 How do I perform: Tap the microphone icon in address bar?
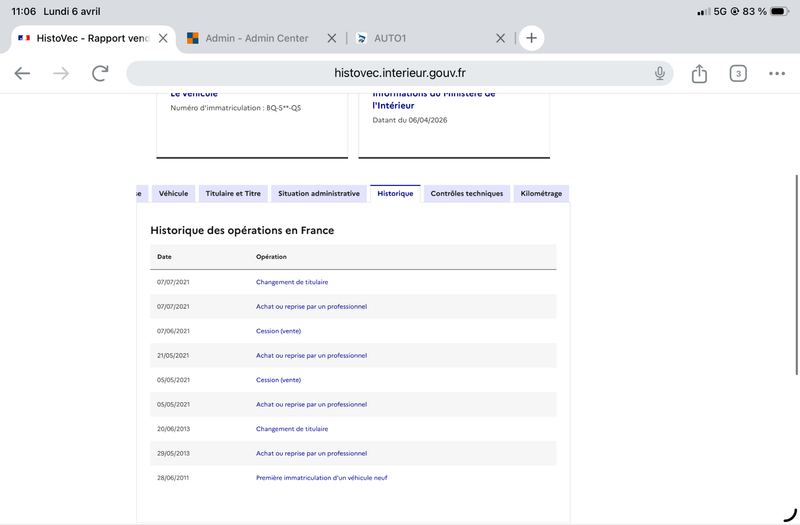click(x=660, y=73)
